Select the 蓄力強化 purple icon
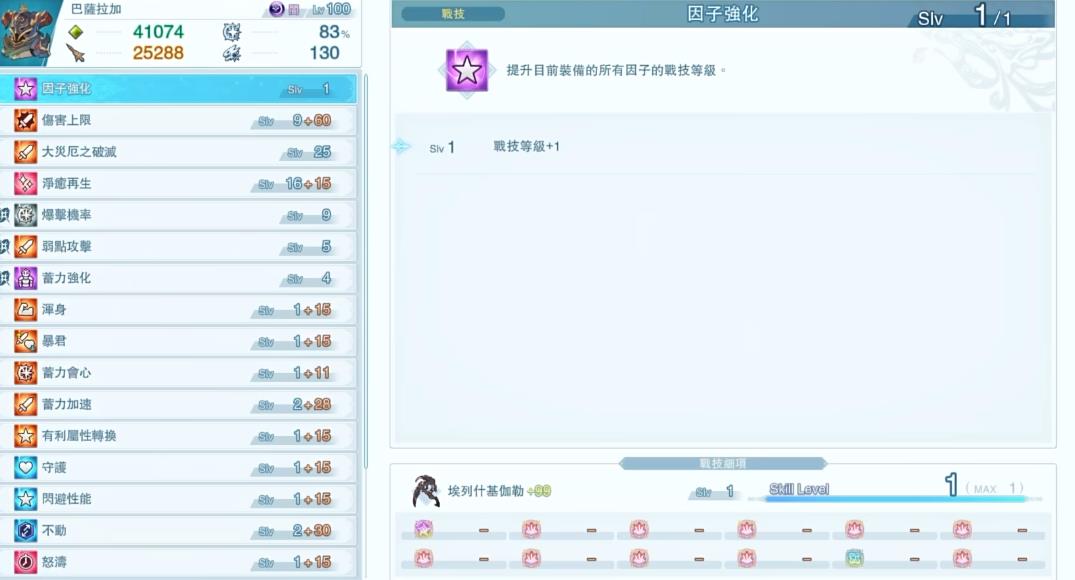This screenshot has height=580, width=1075. coord(25,278)
